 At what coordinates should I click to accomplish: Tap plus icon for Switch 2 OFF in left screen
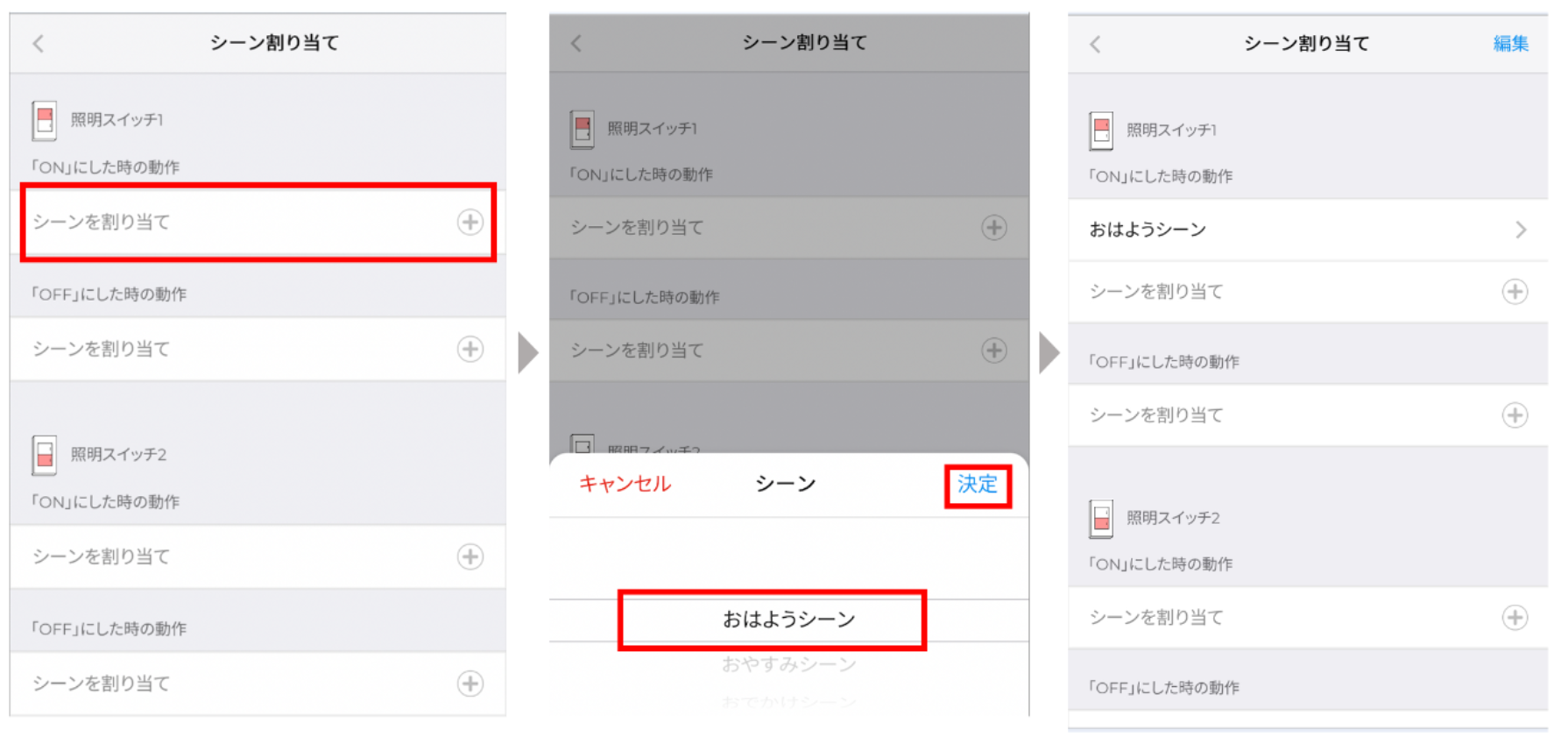pos(470,684)
